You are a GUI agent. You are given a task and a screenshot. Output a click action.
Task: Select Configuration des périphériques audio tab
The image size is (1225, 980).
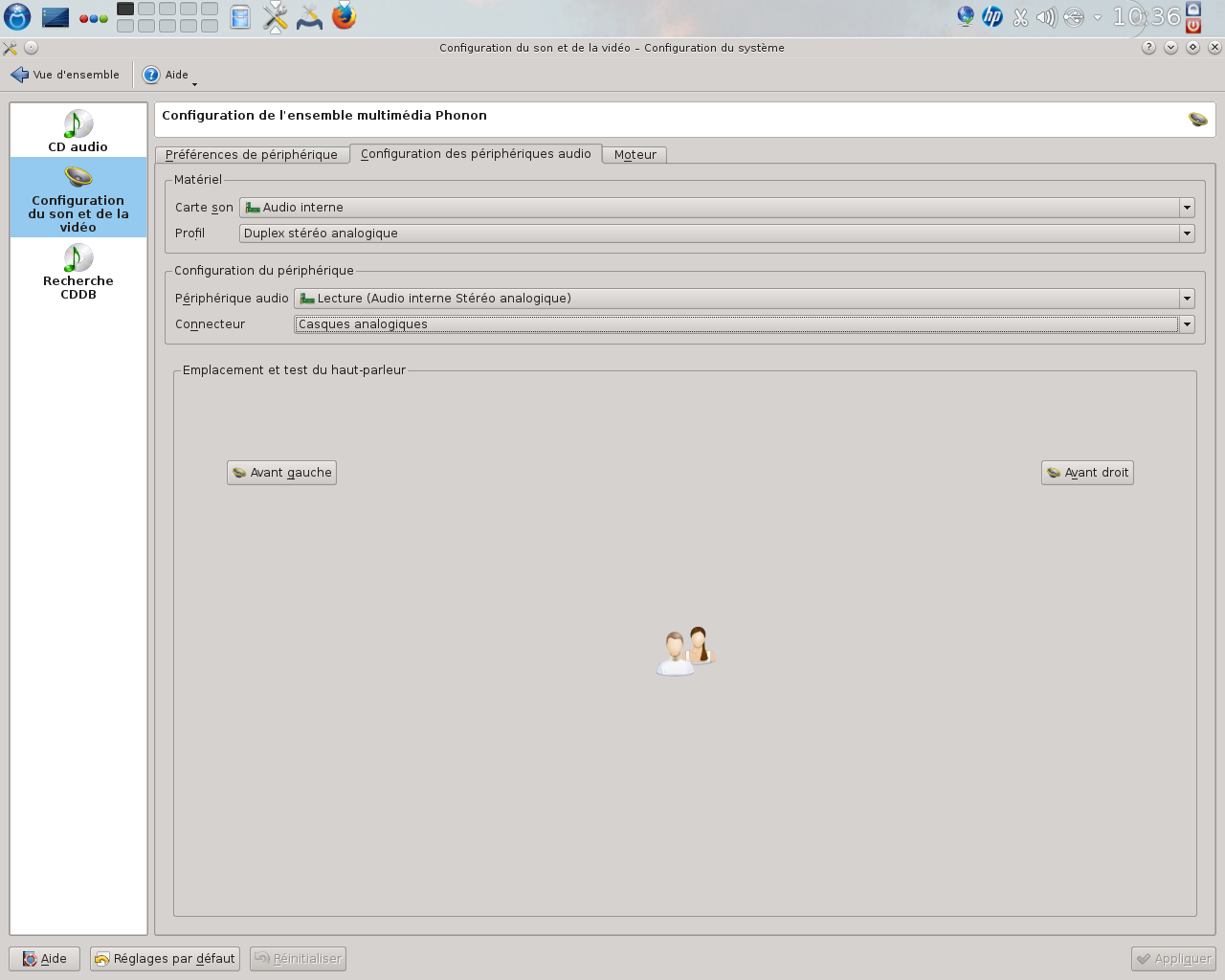pos(476,153)
